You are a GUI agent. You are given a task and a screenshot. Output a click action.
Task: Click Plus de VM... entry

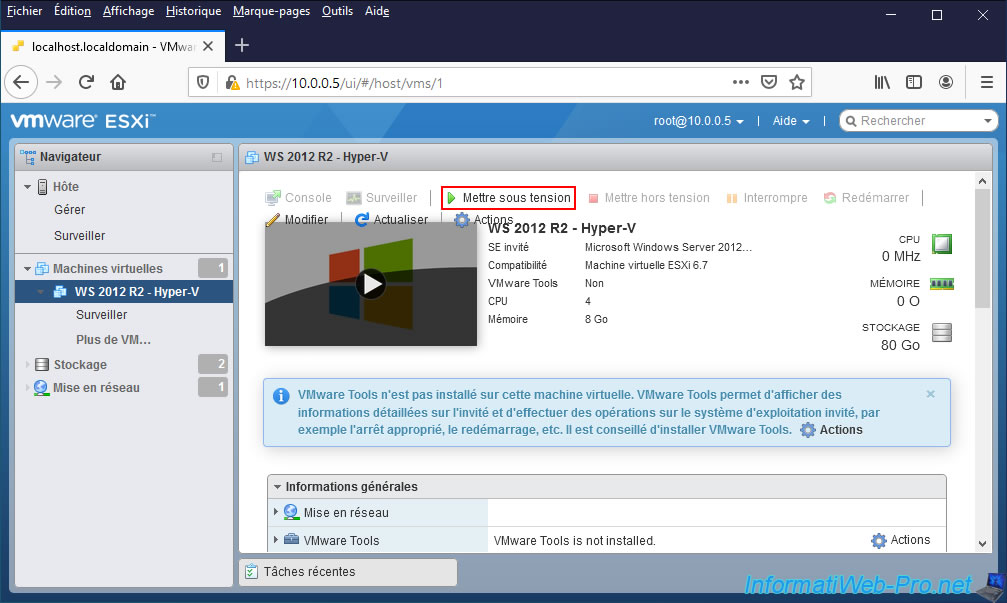[114, 340]
